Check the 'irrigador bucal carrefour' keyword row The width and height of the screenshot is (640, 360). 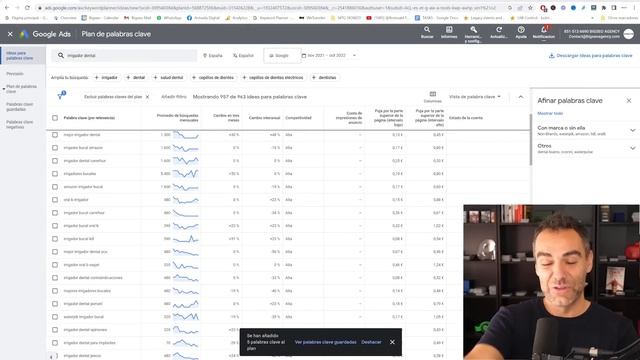point(55,213)
